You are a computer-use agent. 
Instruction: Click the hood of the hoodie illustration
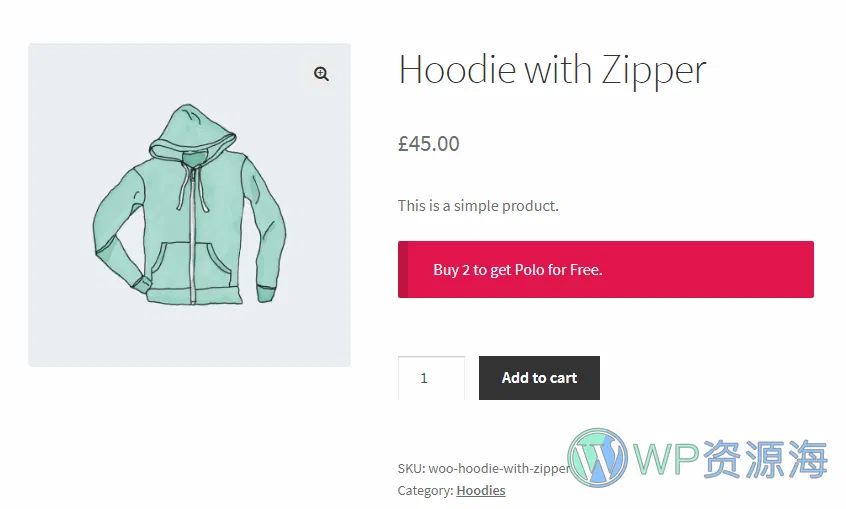click(192, 132)
